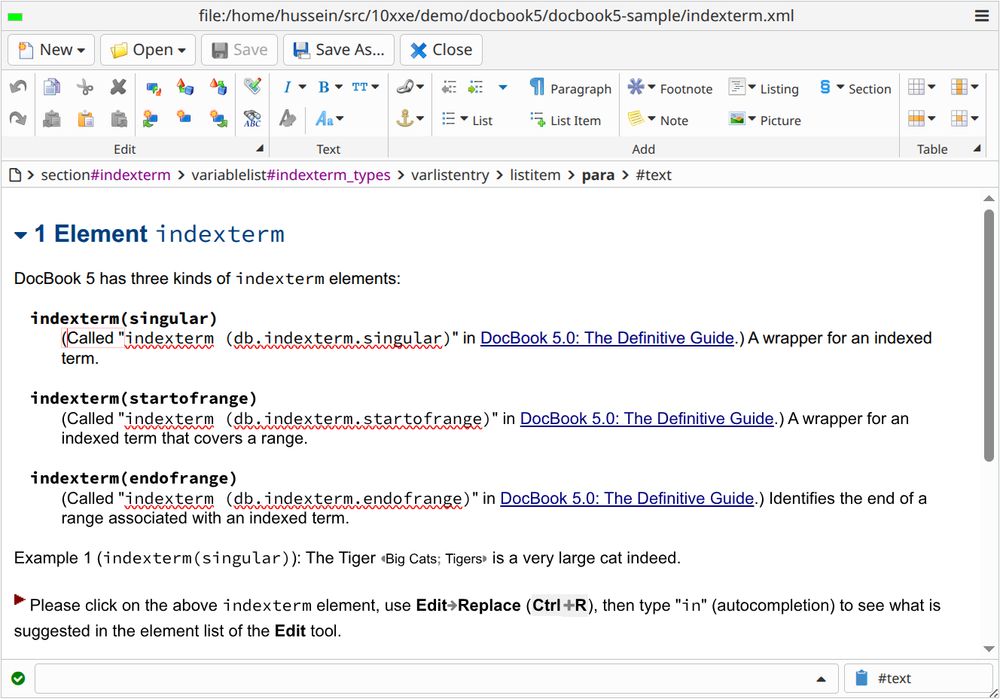
Task: Select listitem in the node path
Action: tap(535, 175)
